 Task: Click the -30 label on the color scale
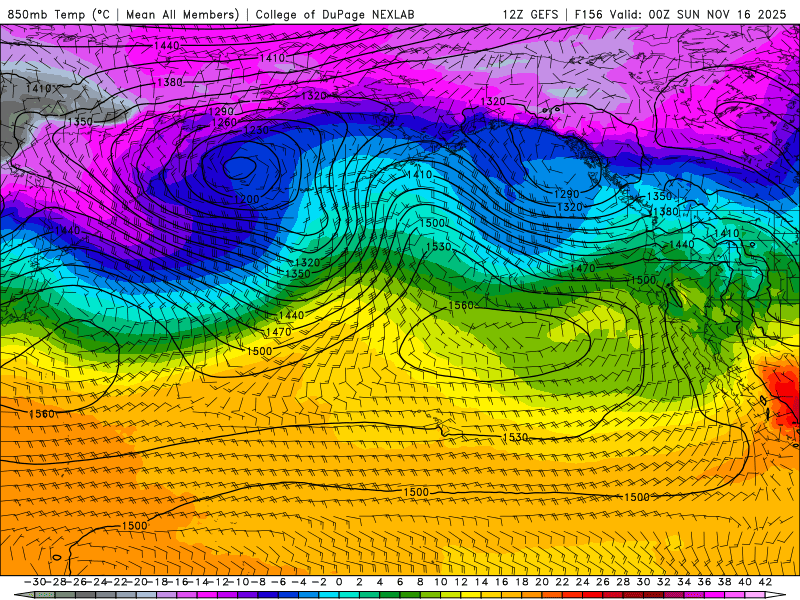35,582
